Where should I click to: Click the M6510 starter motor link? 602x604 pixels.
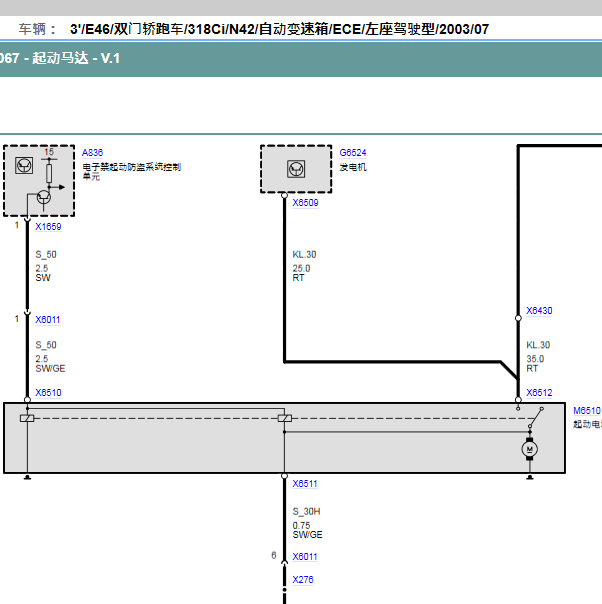click(x=586, y=410)
